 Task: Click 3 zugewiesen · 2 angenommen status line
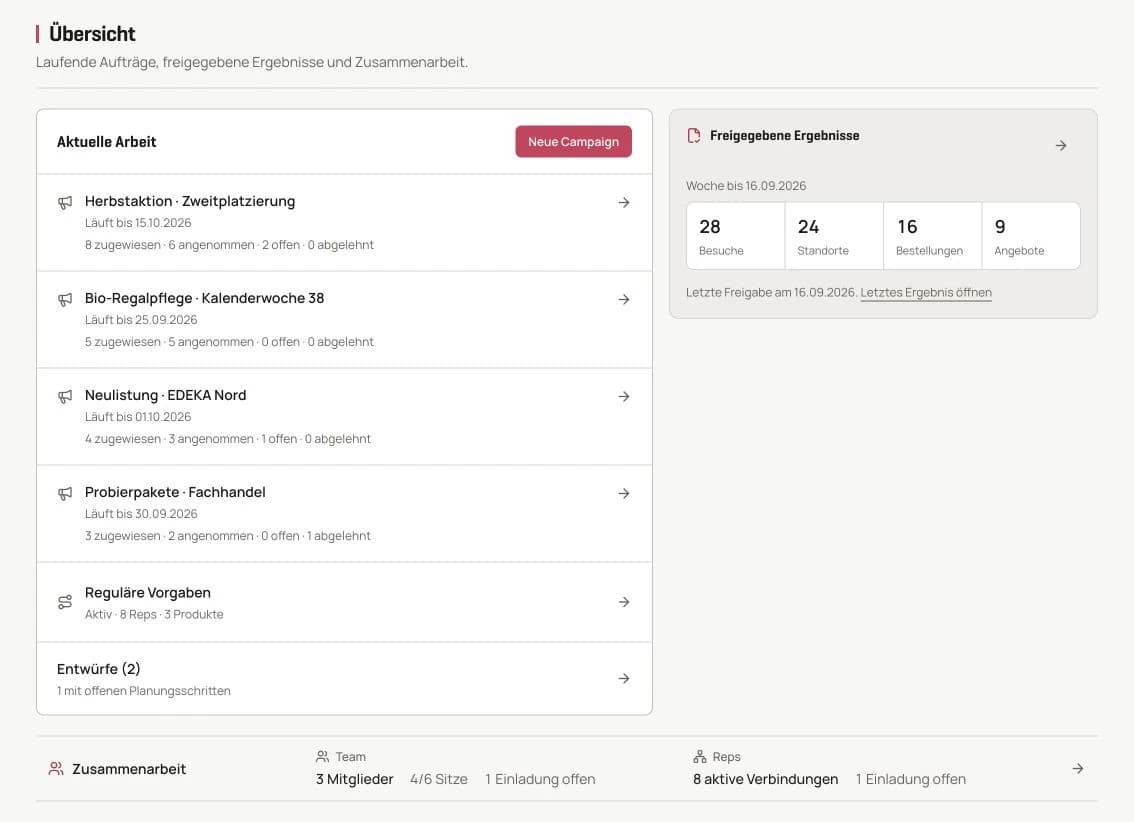coord(228,536)
